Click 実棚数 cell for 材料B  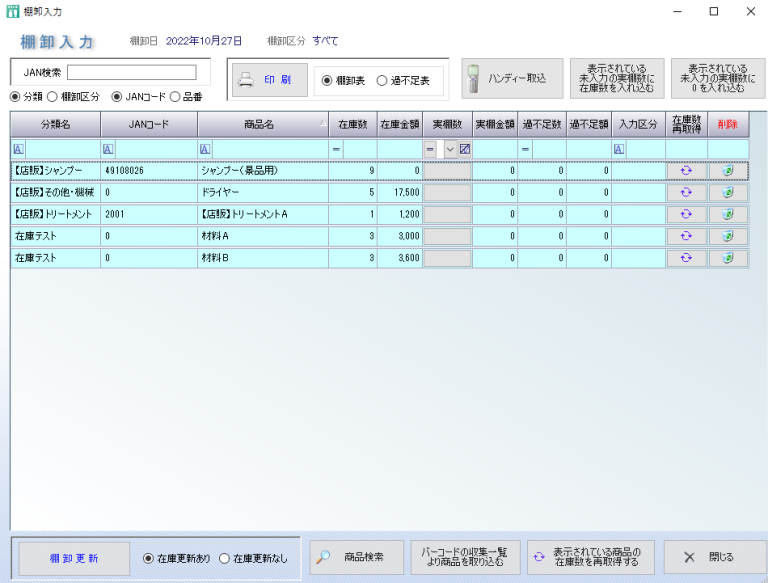(x=447, y=258)
